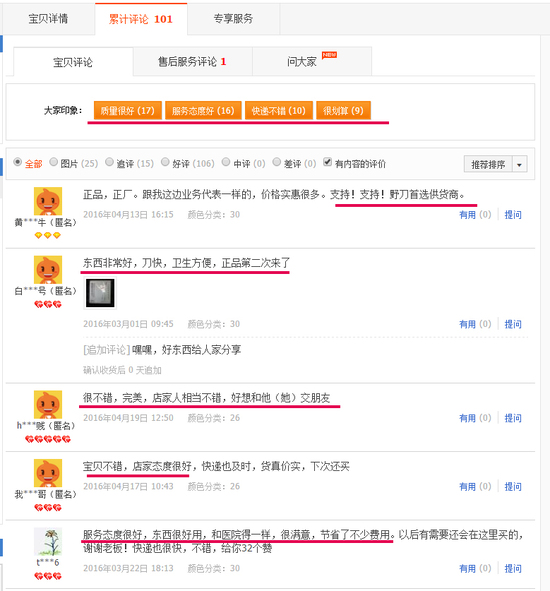
Task: Click avatar icon of reviewer h***贱
Action: (x=48, y=405)
